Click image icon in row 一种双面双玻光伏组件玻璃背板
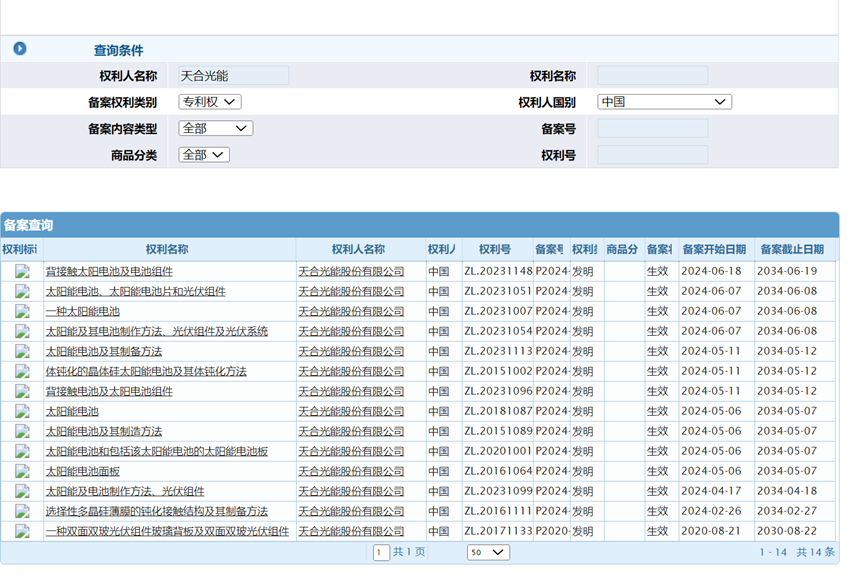 [x=22, y=531]
